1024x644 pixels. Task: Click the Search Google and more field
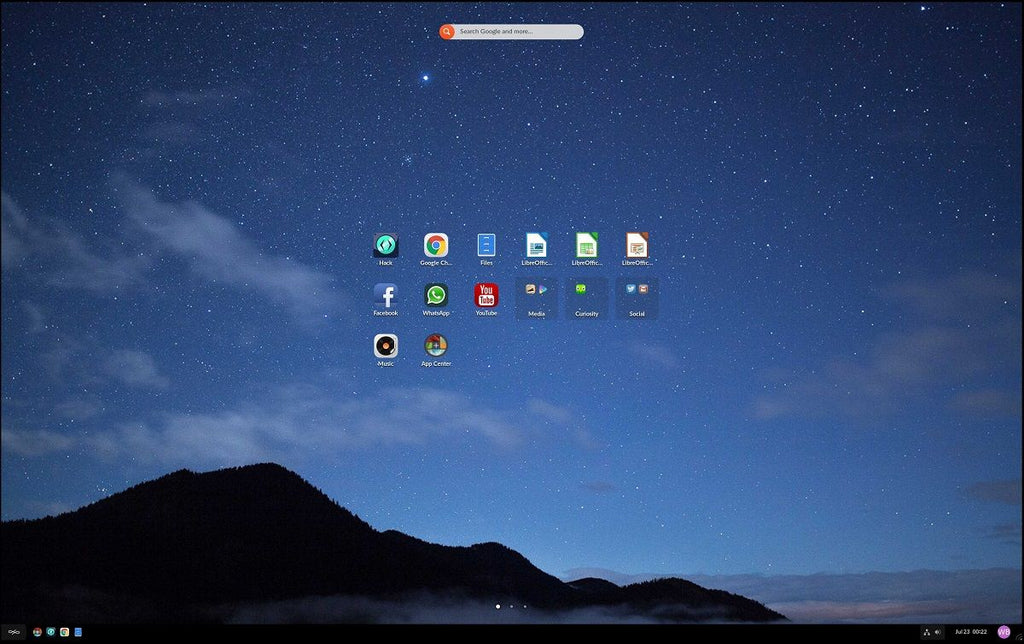pyautogui.click(x=512, y=31)
